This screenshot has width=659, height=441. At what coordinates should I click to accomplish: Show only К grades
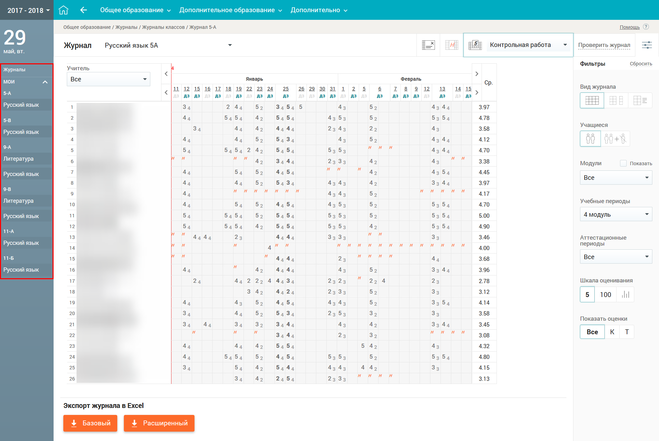click(612, 332)
